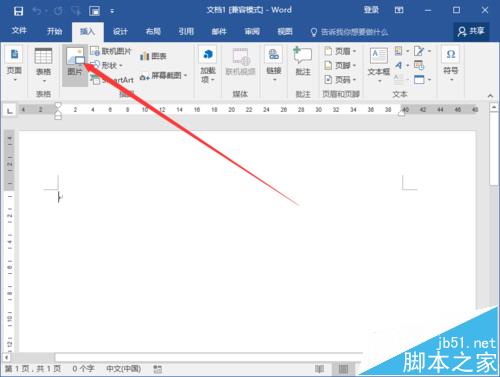Click the 共享 share button
The image size is (500, 377).
point(471,32)
